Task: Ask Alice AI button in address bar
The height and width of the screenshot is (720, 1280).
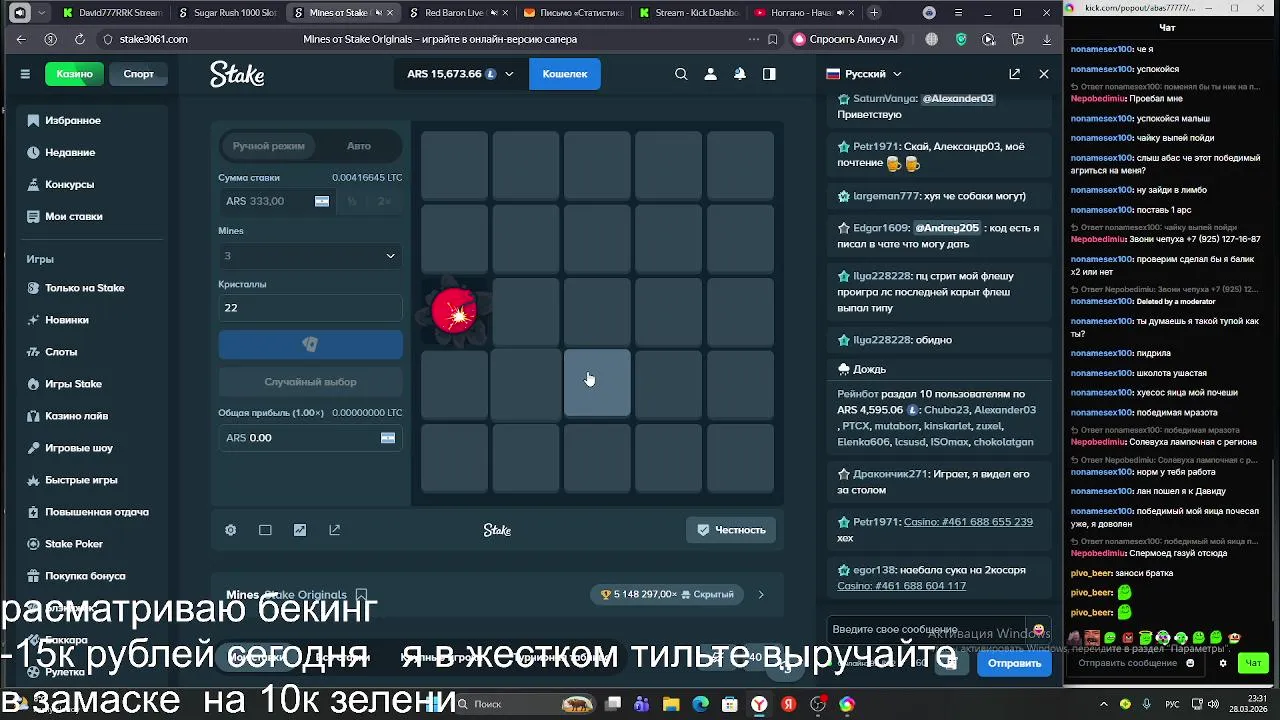Action: 845,39
